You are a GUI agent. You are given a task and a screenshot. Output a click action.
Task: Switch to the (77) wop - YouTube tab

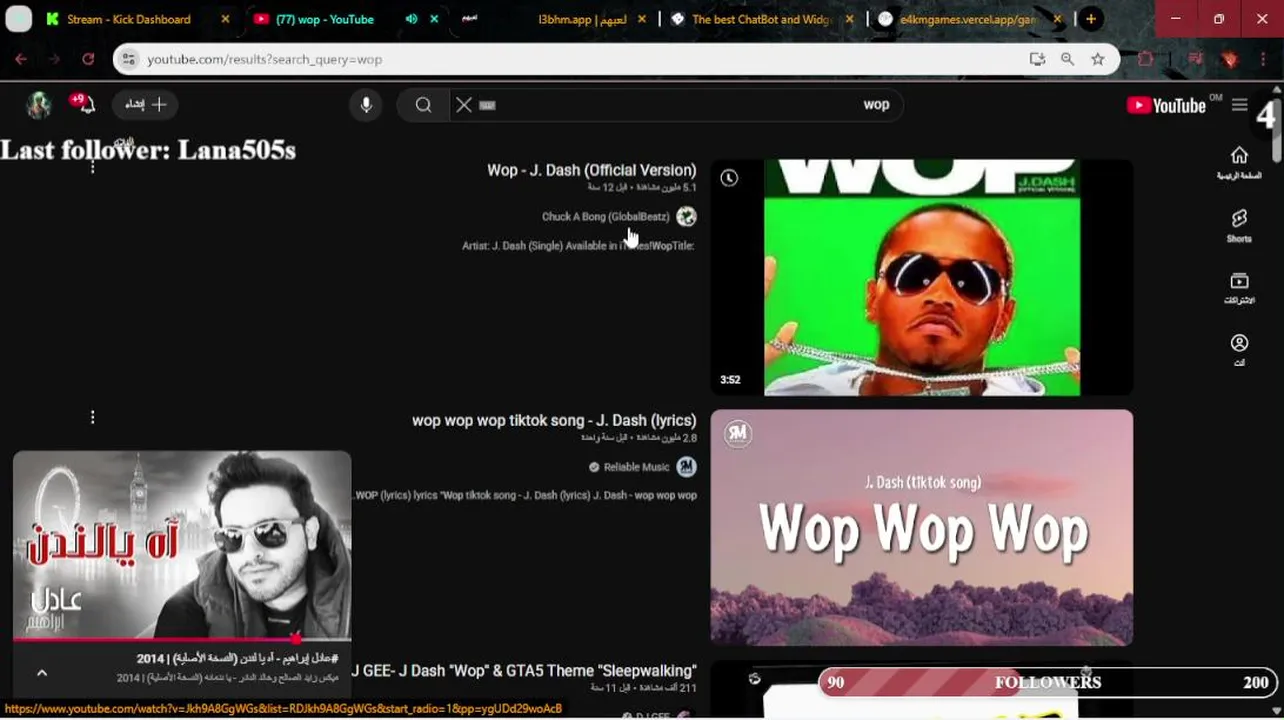click(x=325, y=19)
